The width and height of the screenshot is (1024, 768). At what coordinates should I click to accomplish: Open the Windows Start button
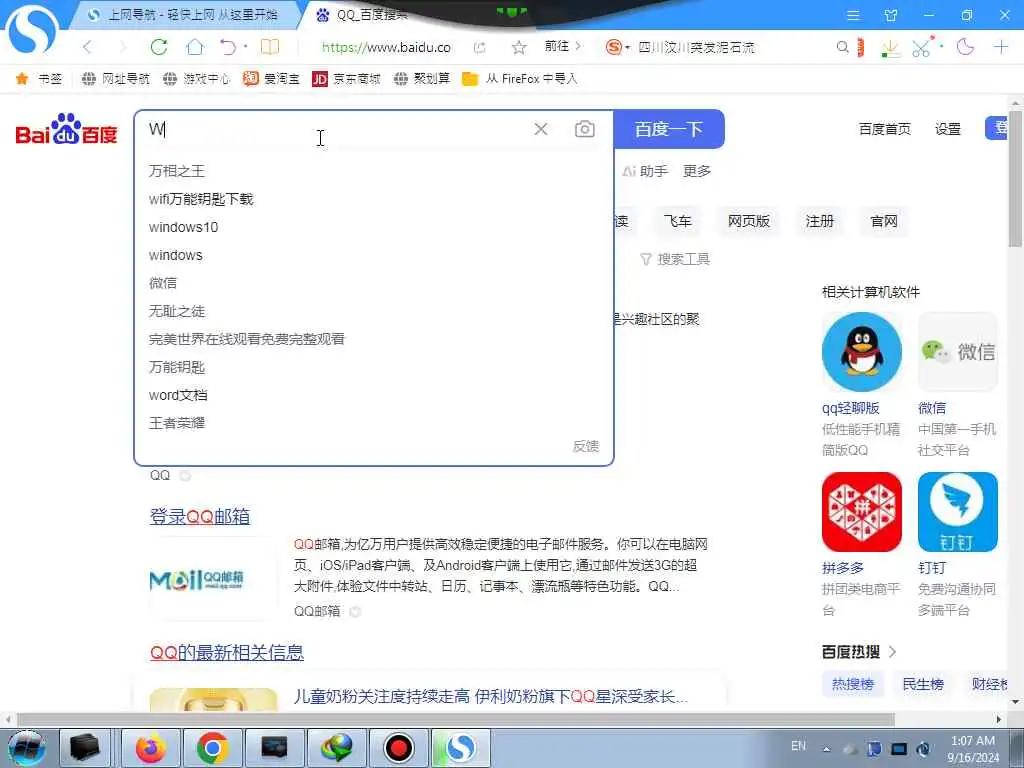click(x=27, y=748)
